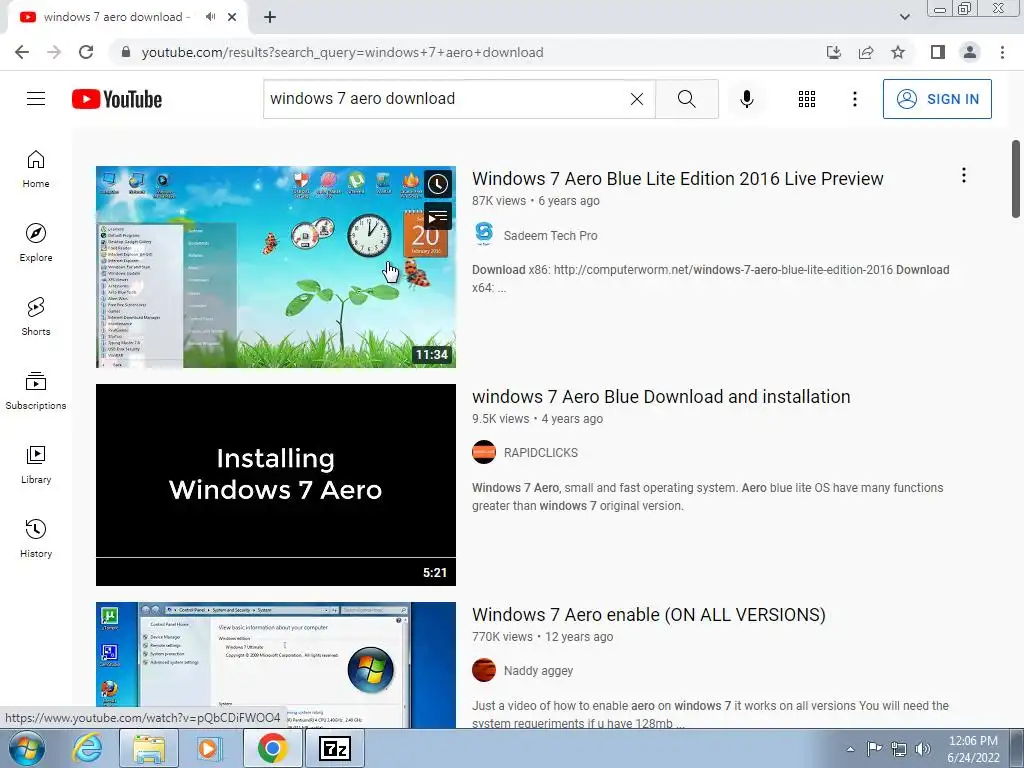Open Windows Explorer from taskbar
Screen dimensions: 1024x768
coord(148,748)
